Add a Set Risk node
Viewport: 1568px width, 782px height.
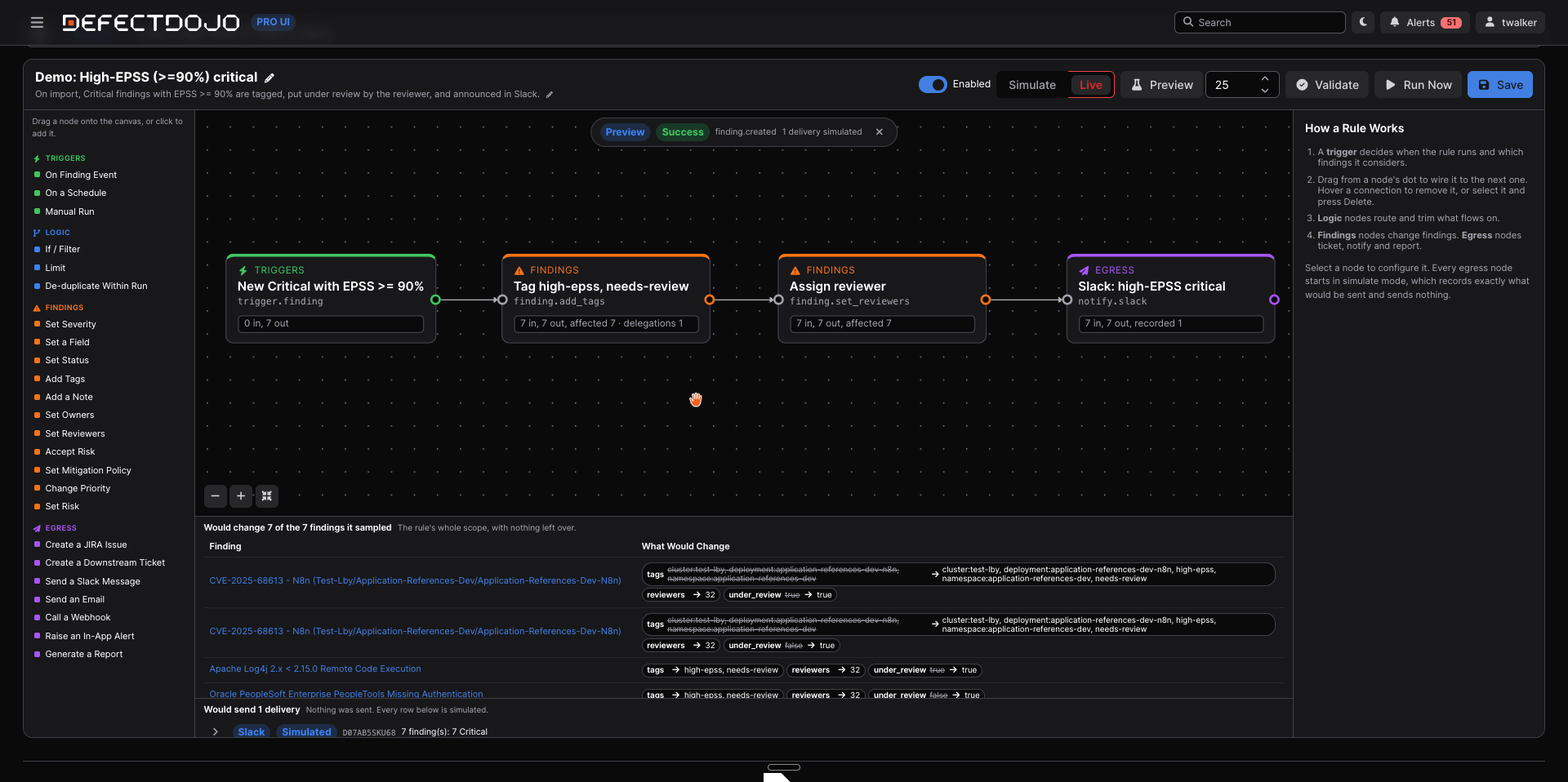click(x=62, y=506)
